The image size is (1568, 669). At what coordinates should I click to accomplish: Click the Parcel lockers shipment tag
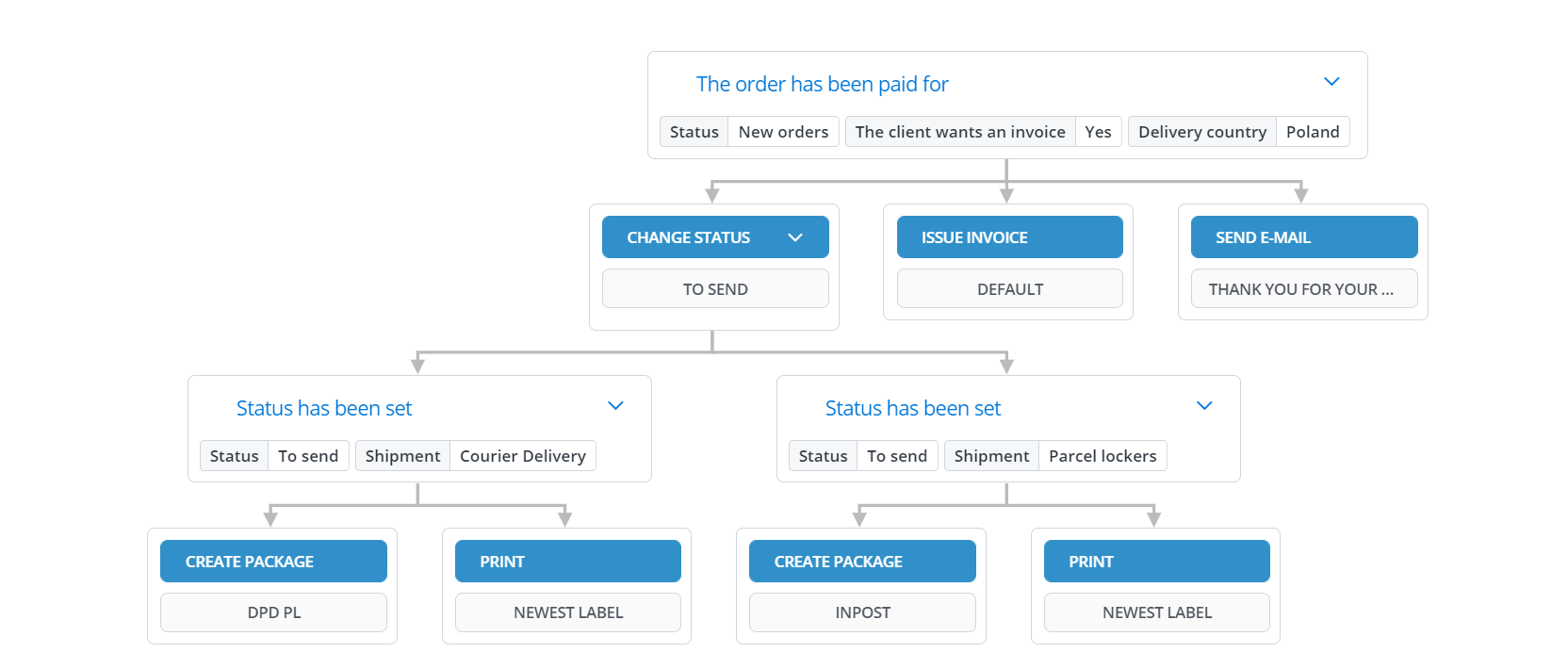point(1102,456)
